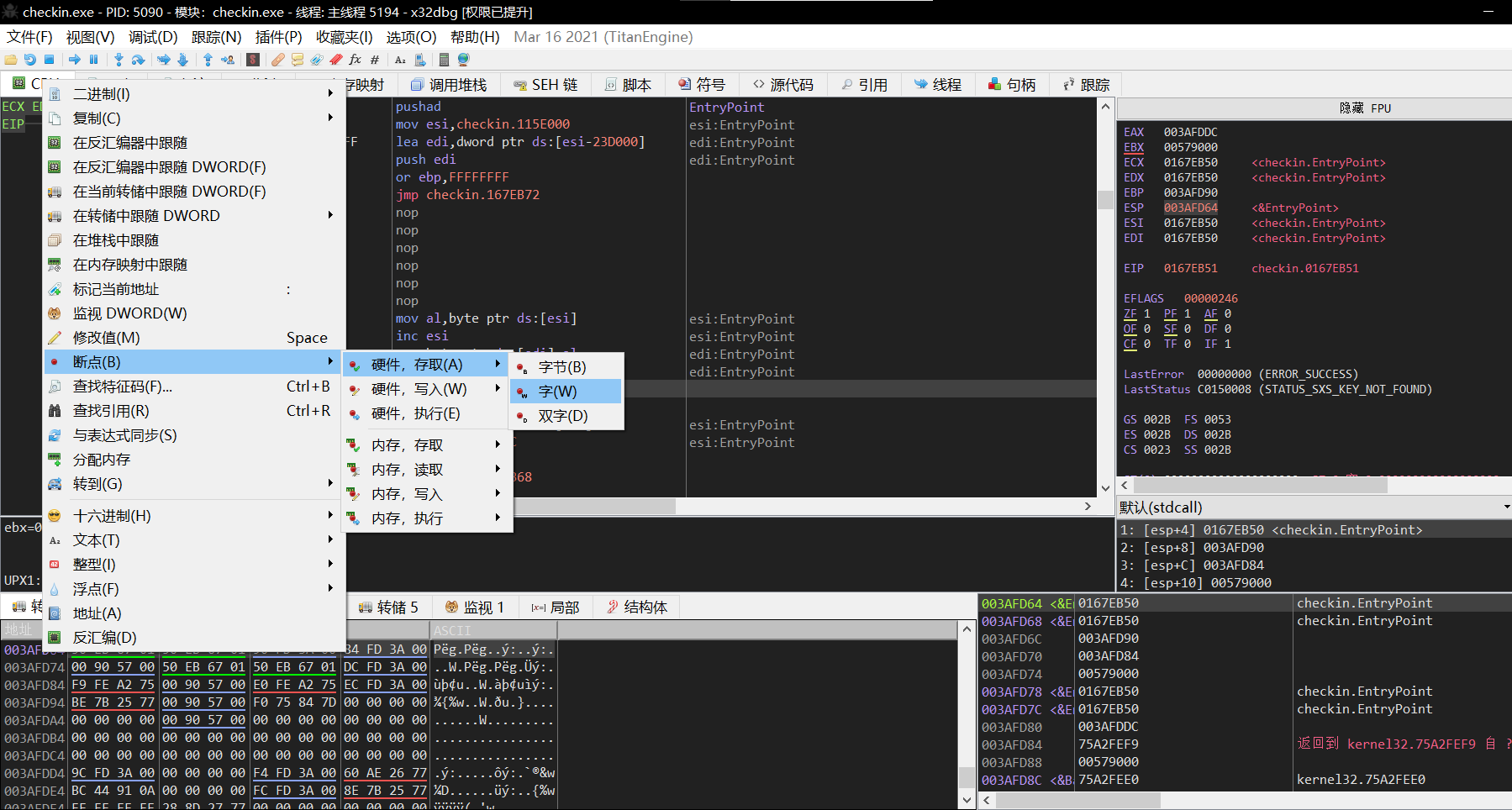Viewport: 1512px width, 810px height.
Task: Open the string references Az icon
Action: (400, 60)
